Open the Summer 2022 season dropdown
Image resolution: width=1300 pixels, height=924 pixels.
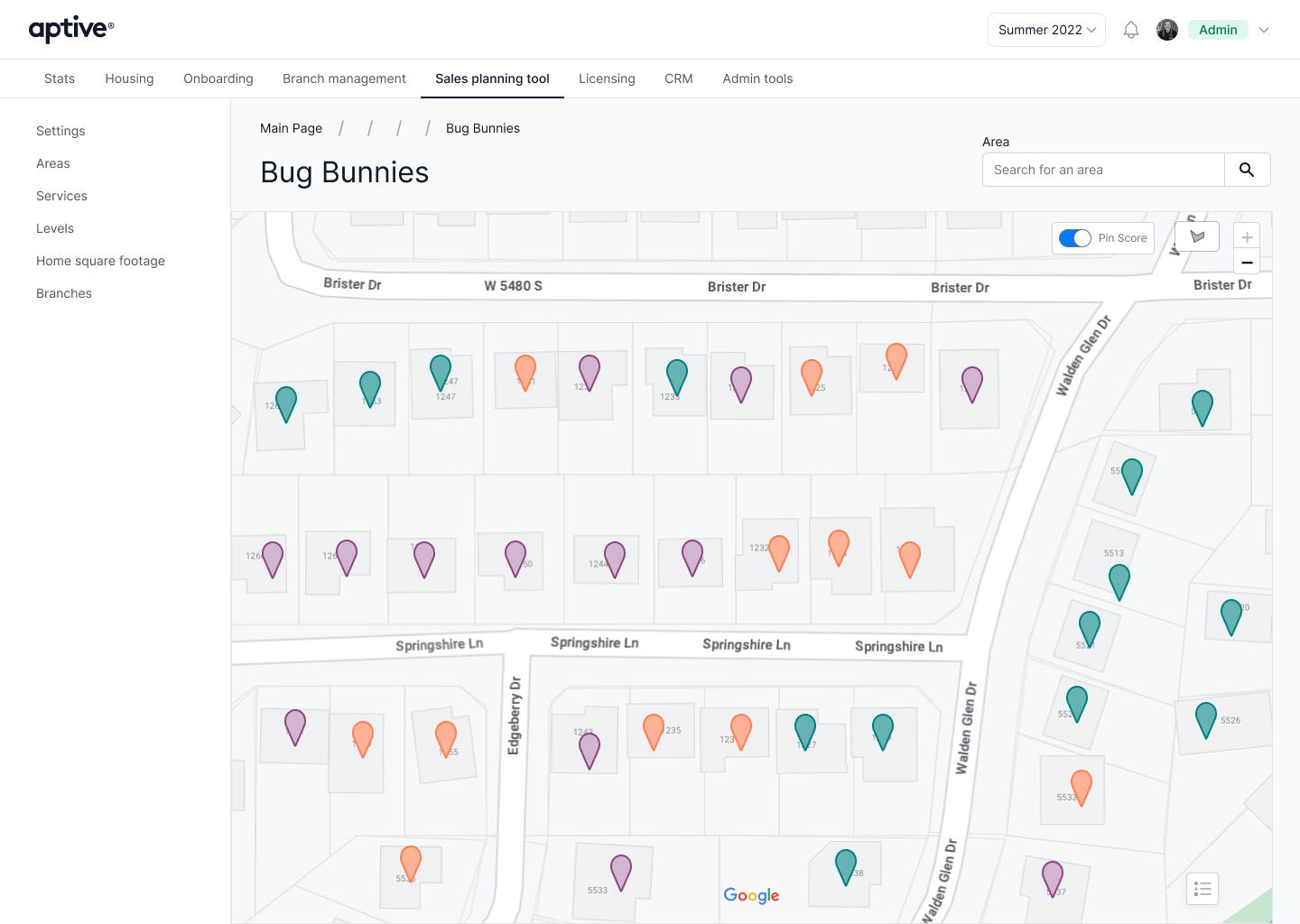click(1046, 30)
